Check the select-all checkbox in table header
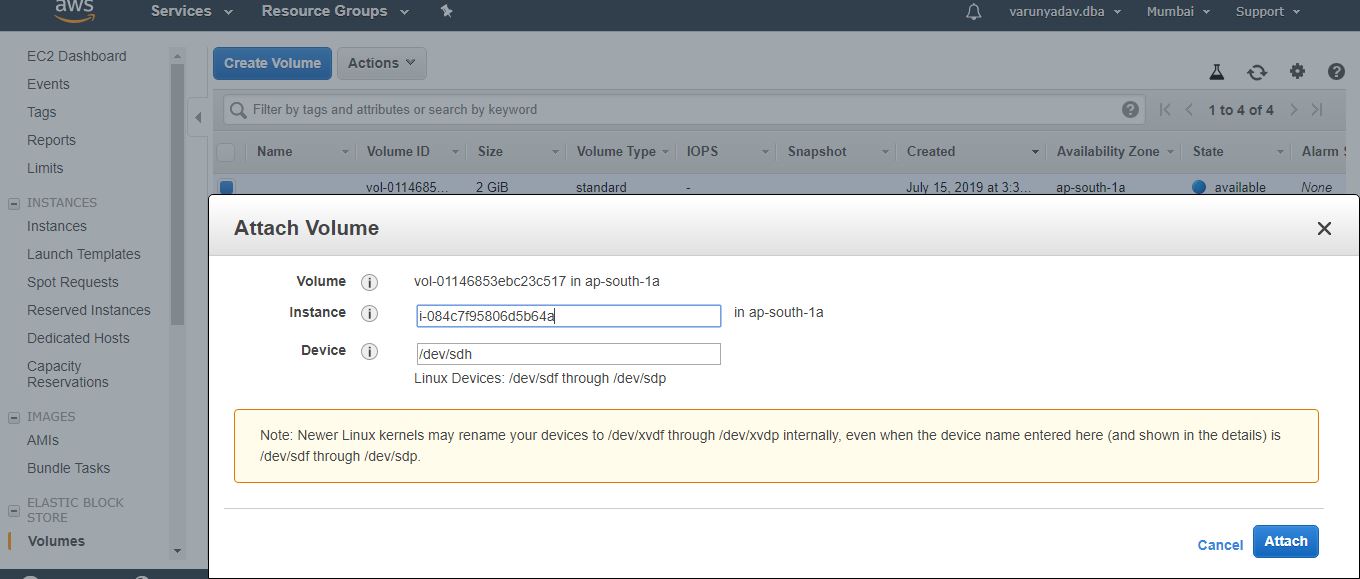The height and width of the screenshot is (579, 1360). point(225,151)
